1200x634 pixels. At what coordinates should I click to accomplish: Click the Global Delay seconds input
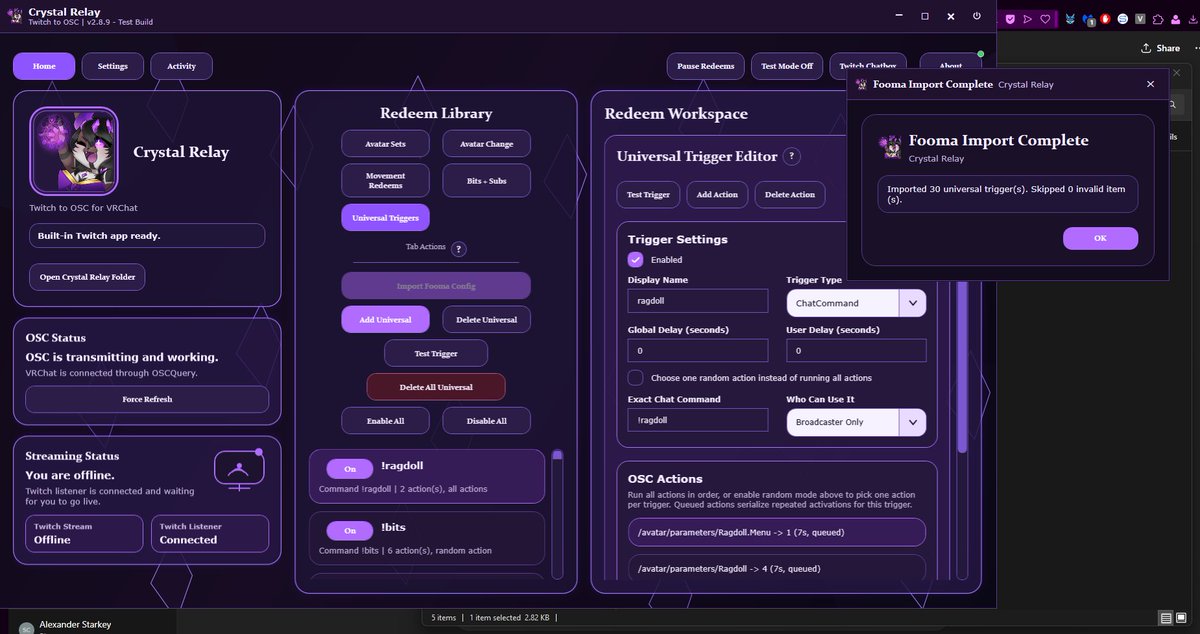pyautogui.click(x=698, y=351)
